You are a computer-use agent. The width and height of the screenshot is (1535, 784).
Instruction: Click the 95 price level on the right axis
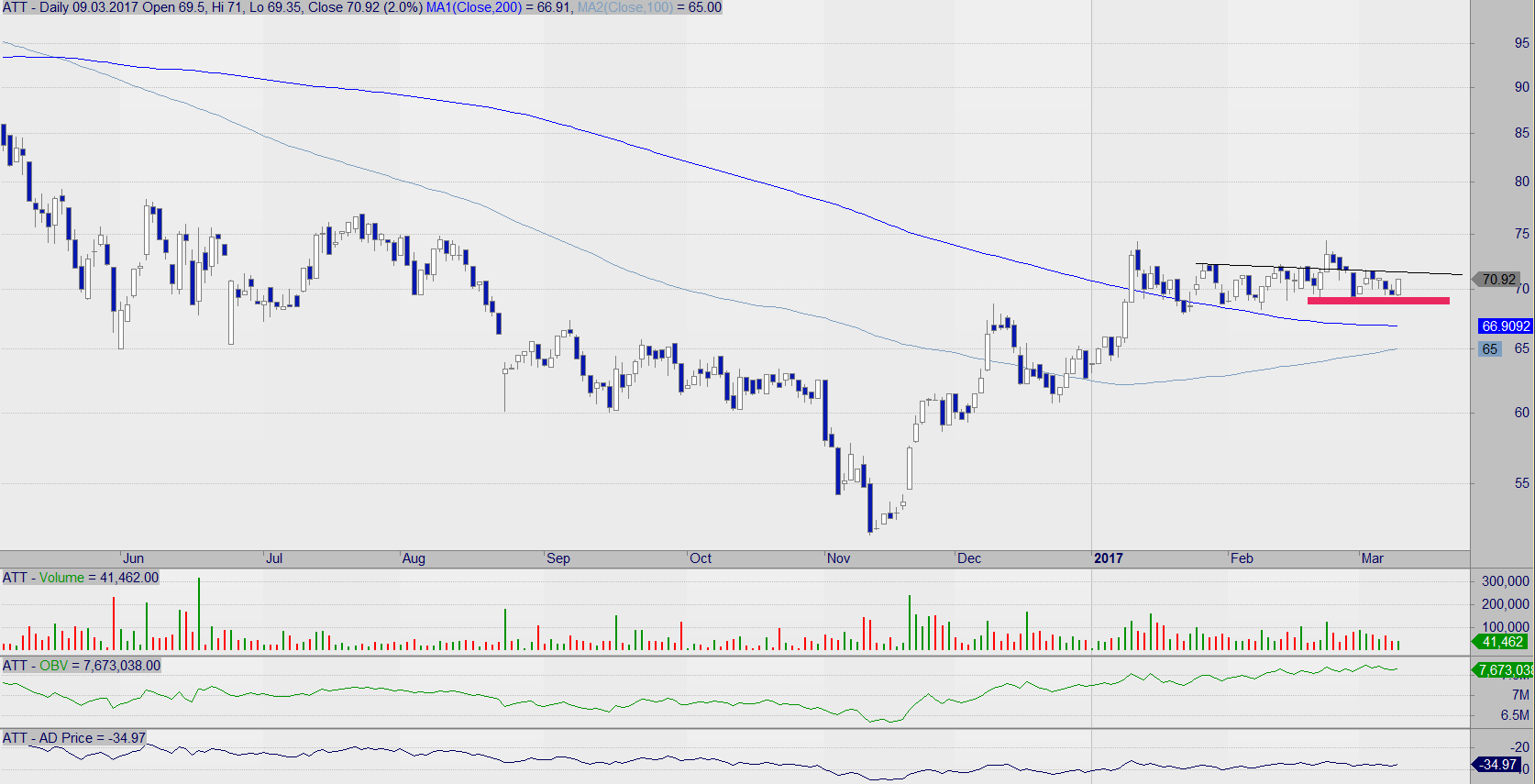[x=1521, y=43]
